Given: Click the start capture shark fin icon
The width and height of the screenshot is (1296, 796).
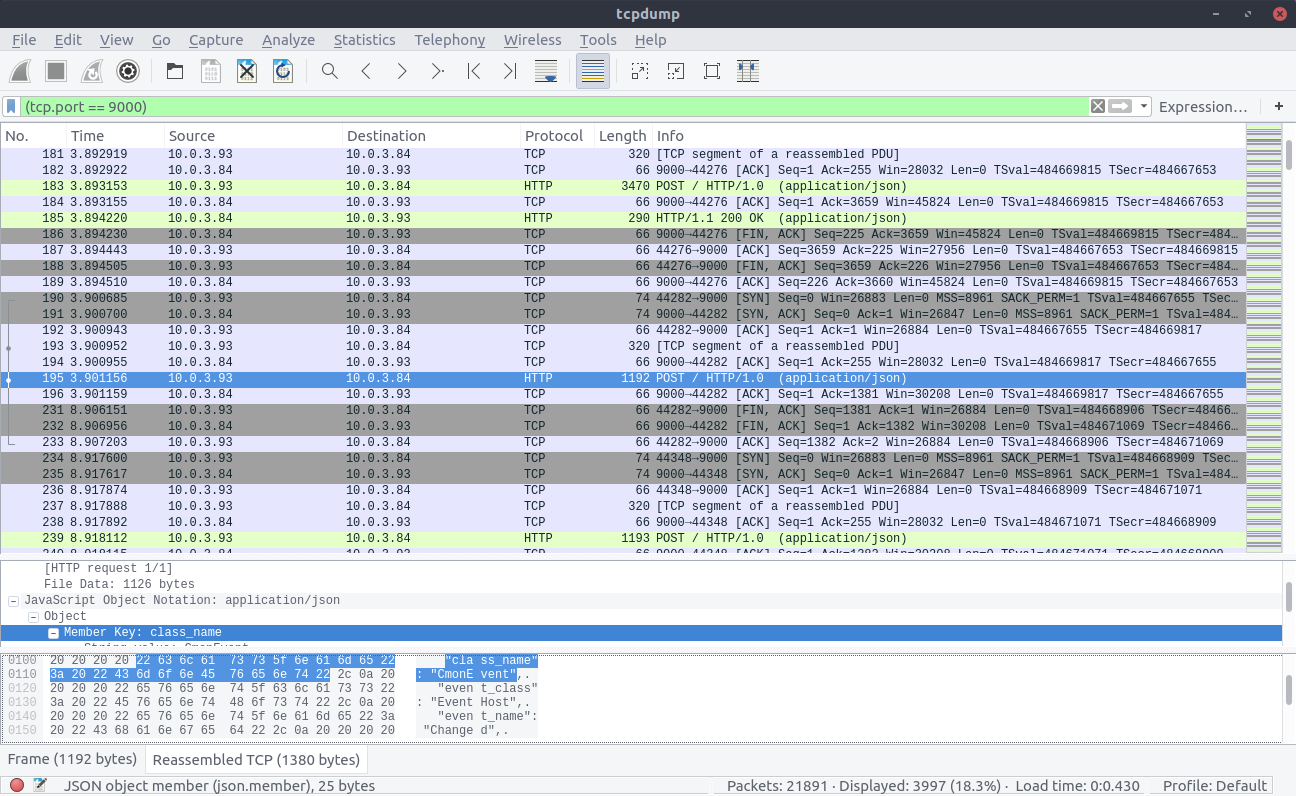Looking at the screenshot, I should click(x=20, y=71).
